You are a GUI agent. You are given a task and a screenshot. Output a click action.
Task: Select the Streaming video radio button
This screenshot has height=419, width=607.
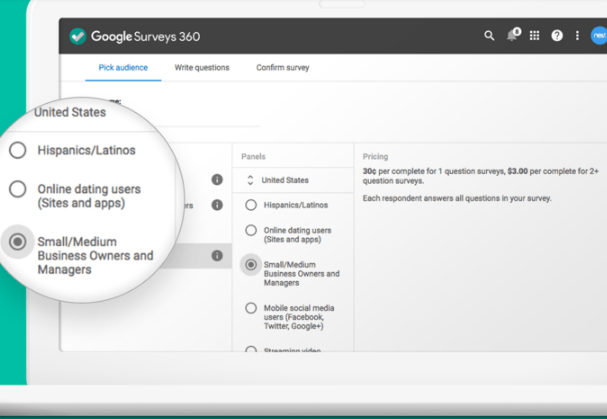point(251,349)
